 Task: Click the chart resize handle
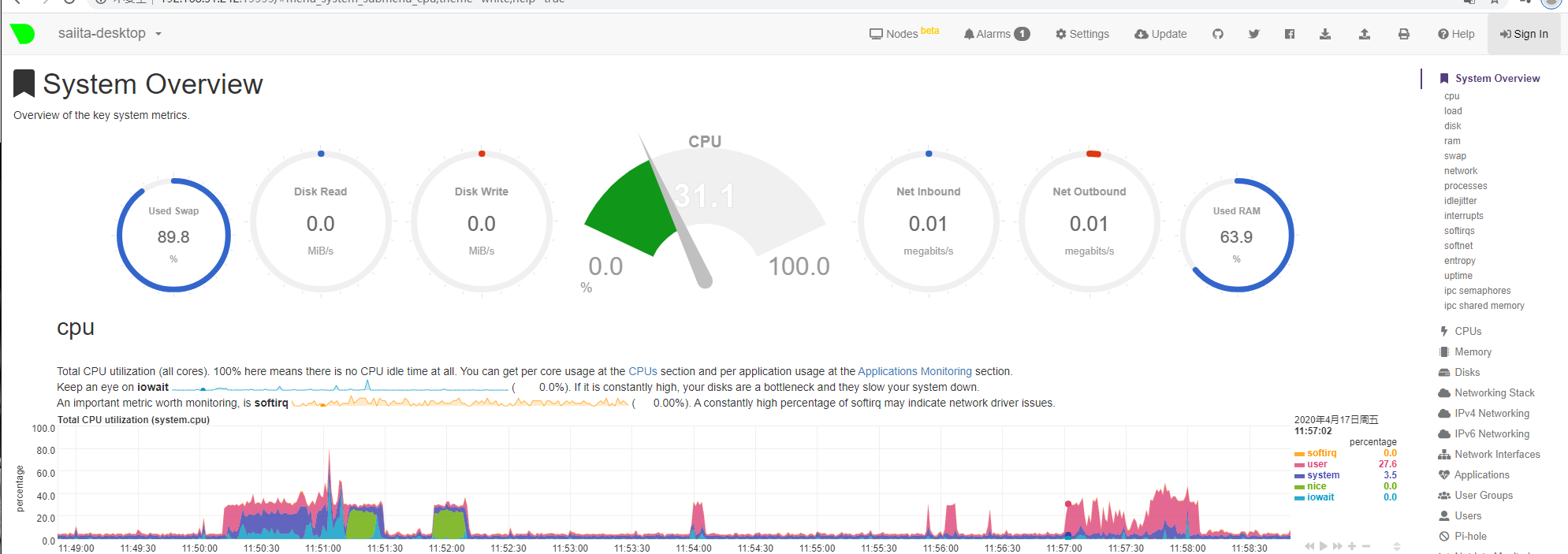tap(1396, 546)
